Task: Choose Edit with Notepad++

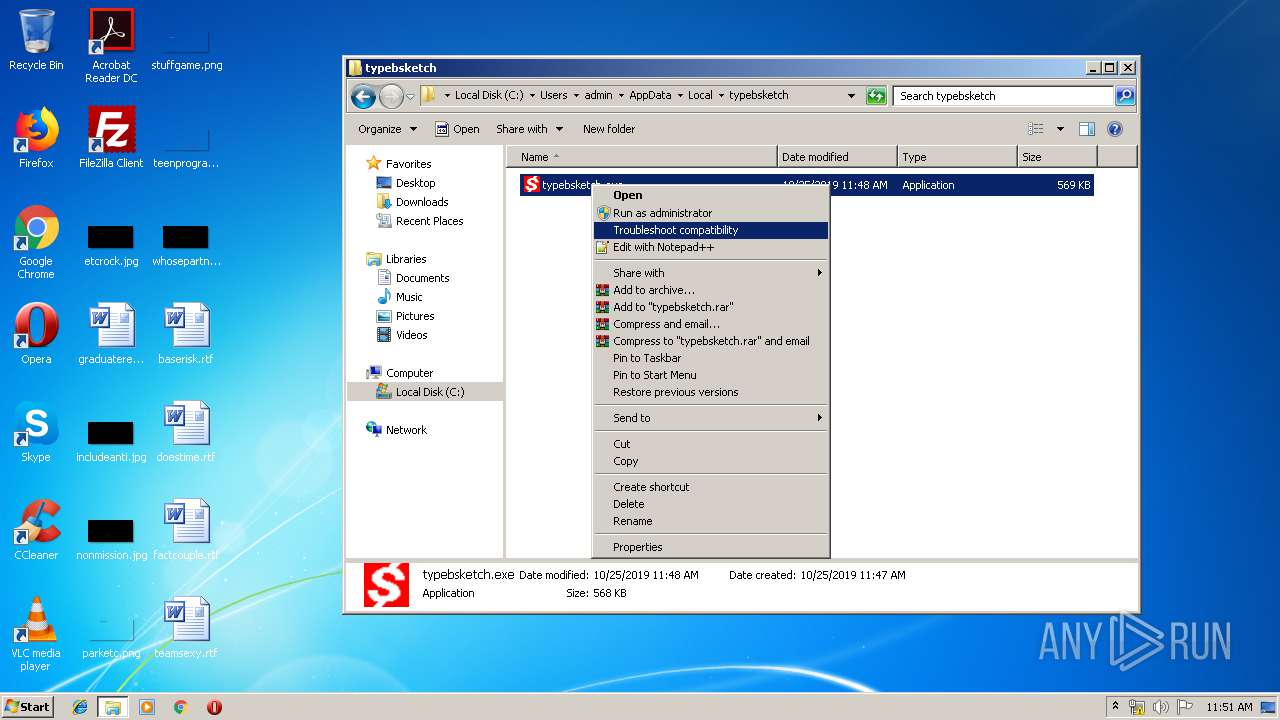Action: tap(711, 247)
